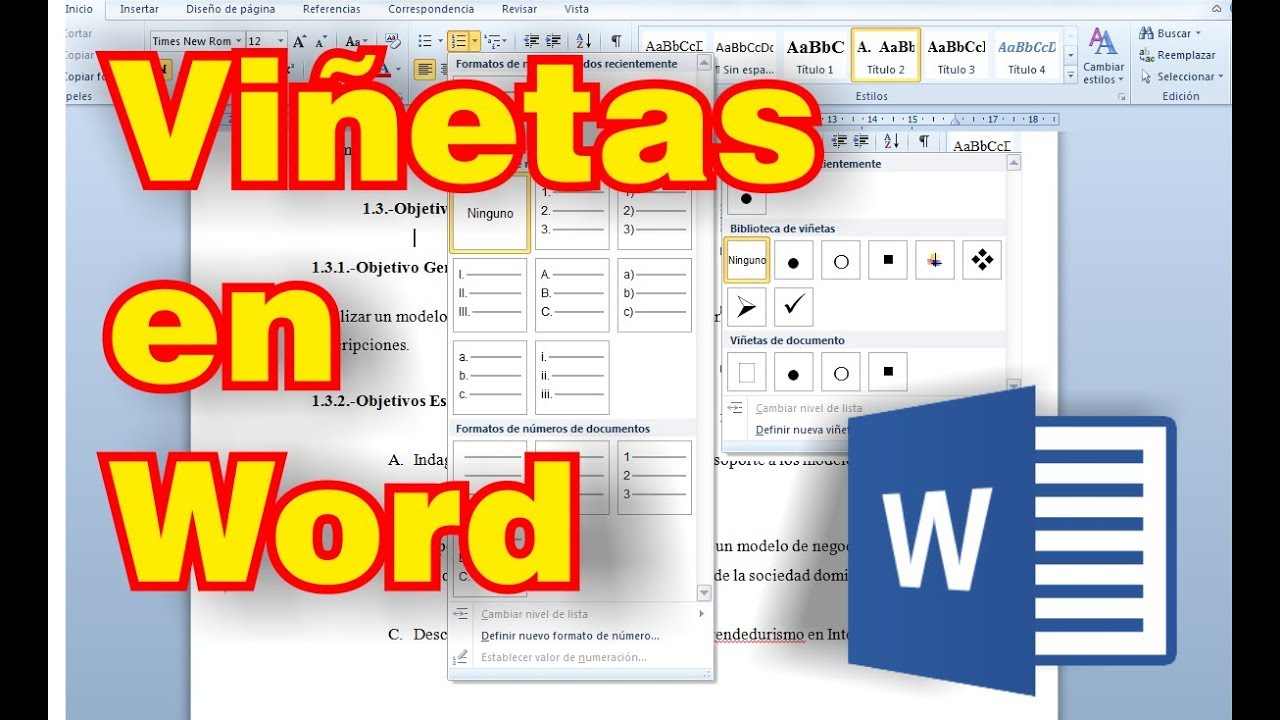Apply the Sin espaciado style

pos(745,55)
